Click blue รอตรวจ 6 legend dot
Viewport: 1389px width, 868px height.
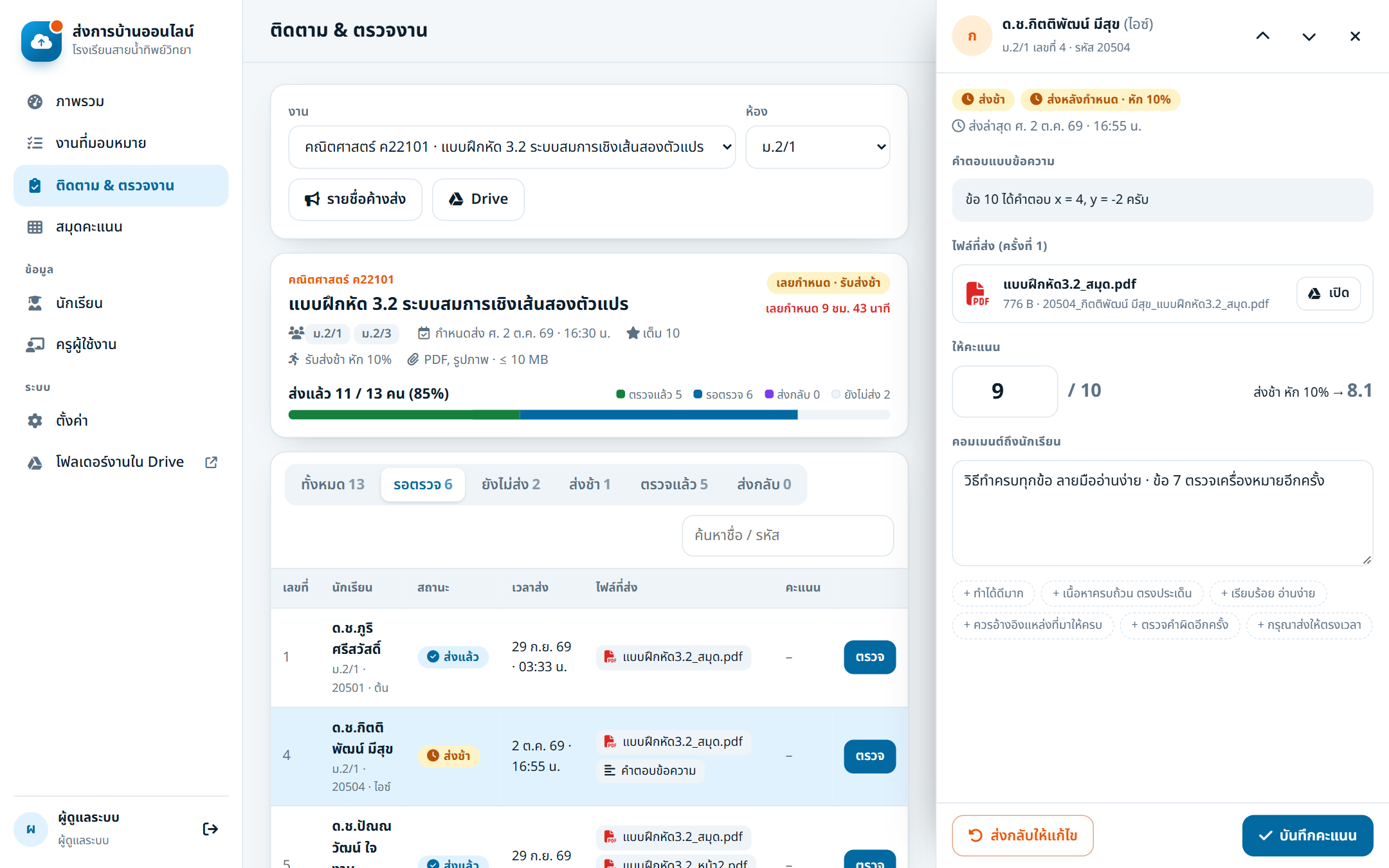pyautogui.click(x=698, y=394)
